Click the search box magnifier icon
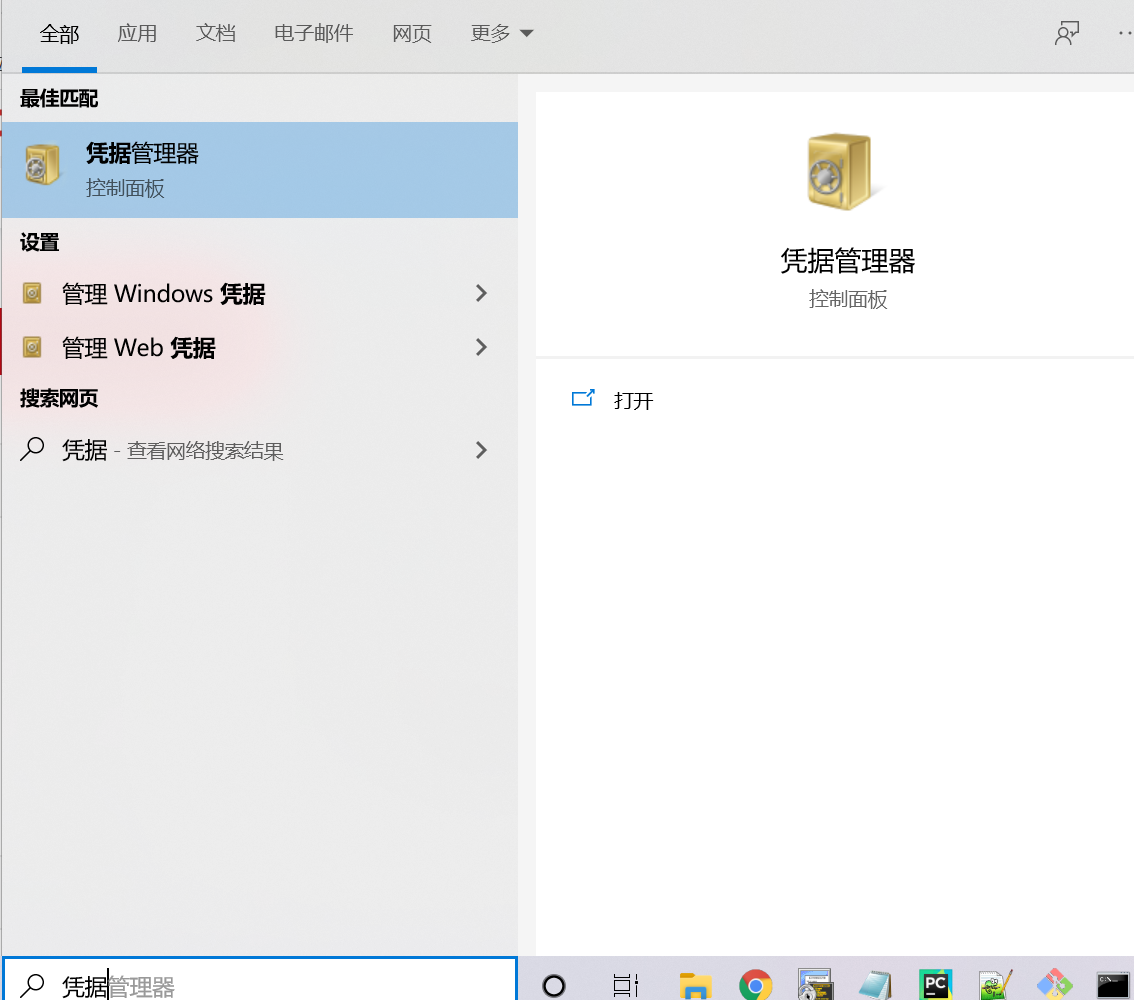This screenshot has width=1134, height=1000. [32, 985]
